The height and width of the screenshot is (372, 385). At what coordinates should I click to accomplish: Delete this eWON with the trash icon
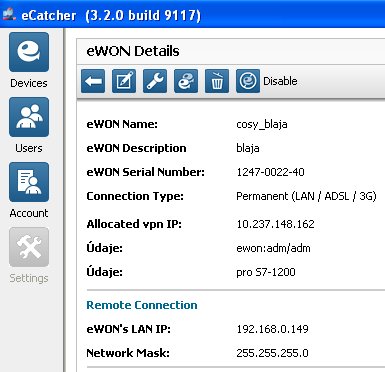tap(217, 81)
